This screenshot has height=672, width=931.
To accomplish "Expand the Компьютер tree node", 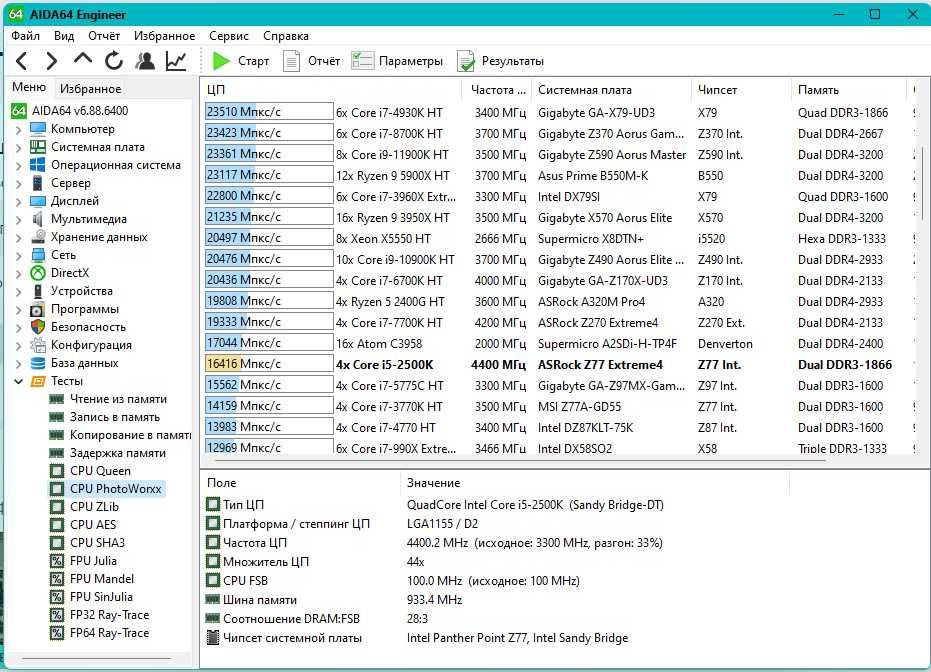I will (x=18, y=129).
